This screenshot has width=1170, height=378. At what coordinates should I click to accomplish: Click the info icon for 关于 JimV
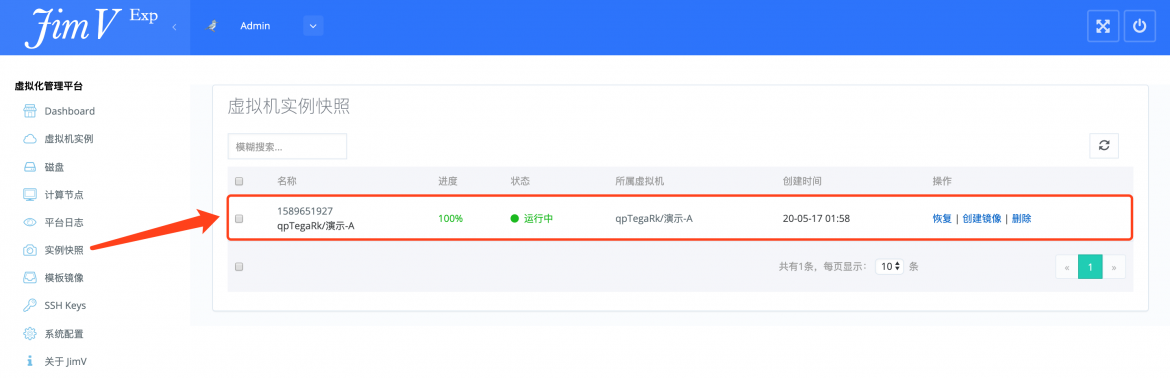pos(30,361)
